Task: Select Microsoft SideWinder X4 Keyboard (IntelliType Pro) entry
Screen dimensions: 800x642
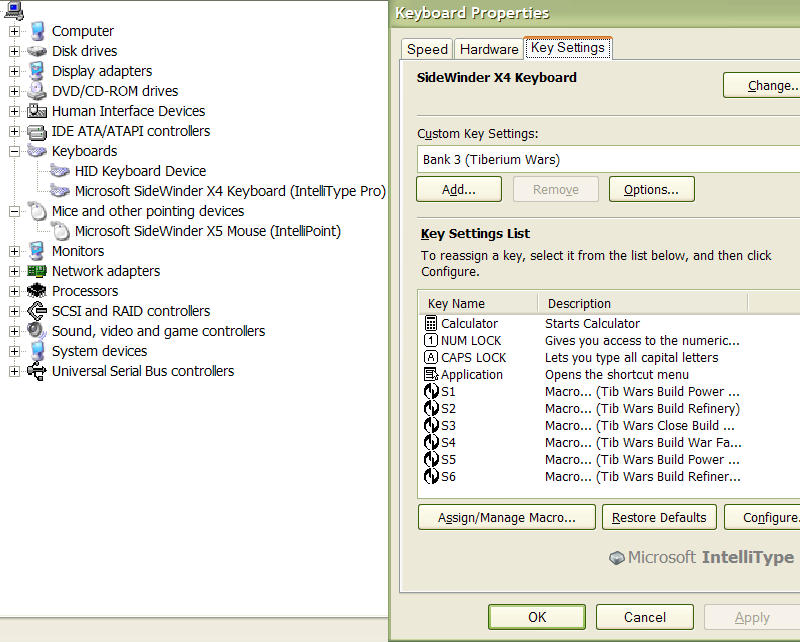Action: pos(230,191)
